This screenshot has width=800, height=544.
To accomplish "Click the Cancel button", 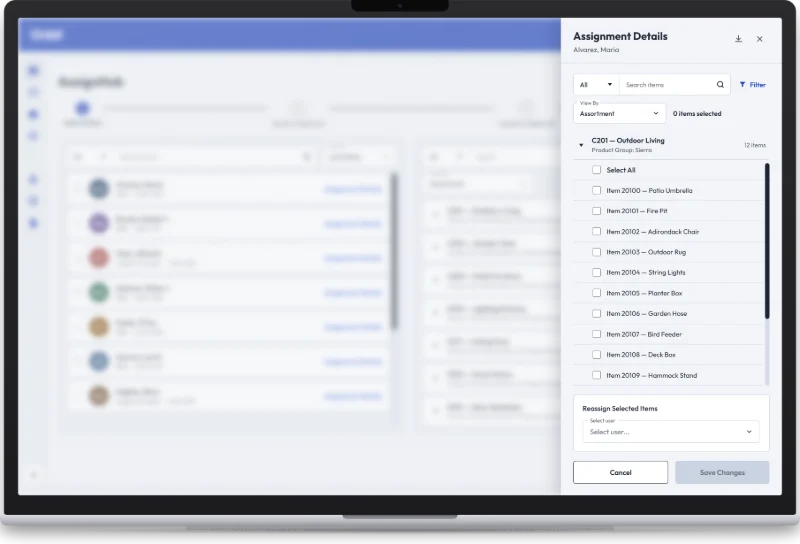I will click(620, 473).
